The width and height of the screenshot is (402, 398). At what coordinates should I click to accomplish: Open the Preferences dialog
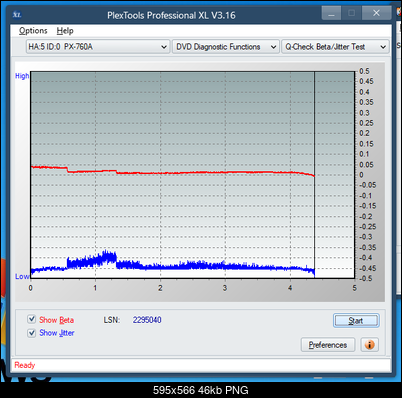328,345
